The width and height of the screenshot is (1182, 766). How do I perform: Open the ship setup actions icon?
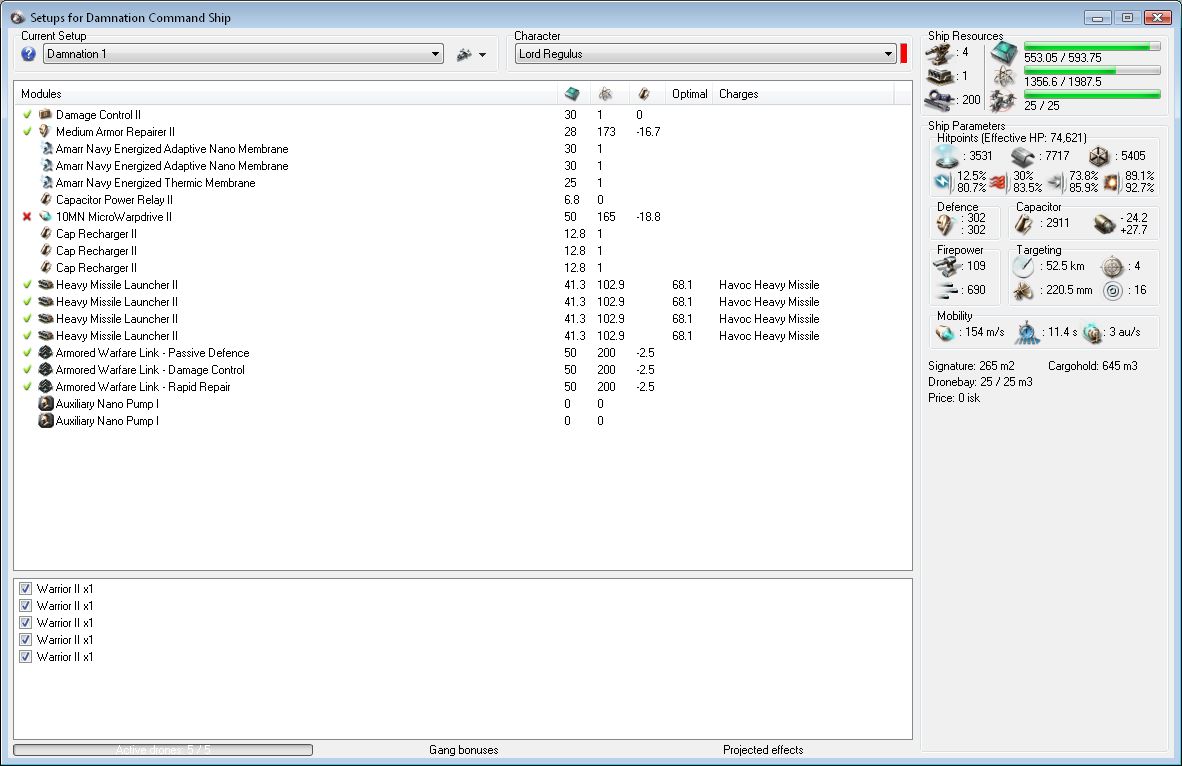[x=464, y=54]
